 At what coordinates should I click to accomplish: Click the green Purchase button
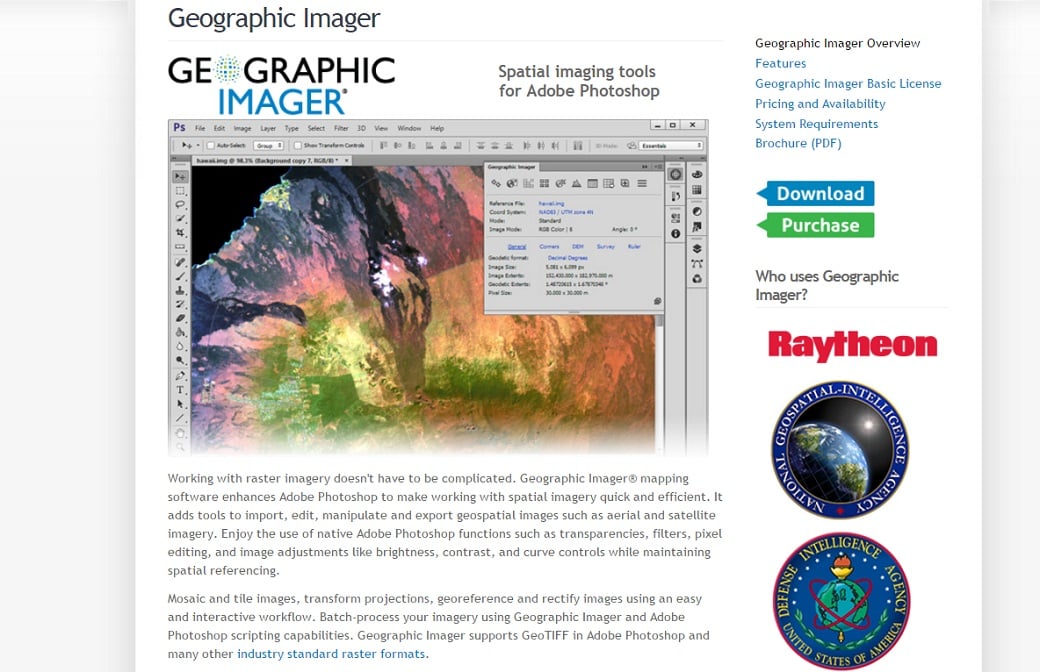coord(816,225)
